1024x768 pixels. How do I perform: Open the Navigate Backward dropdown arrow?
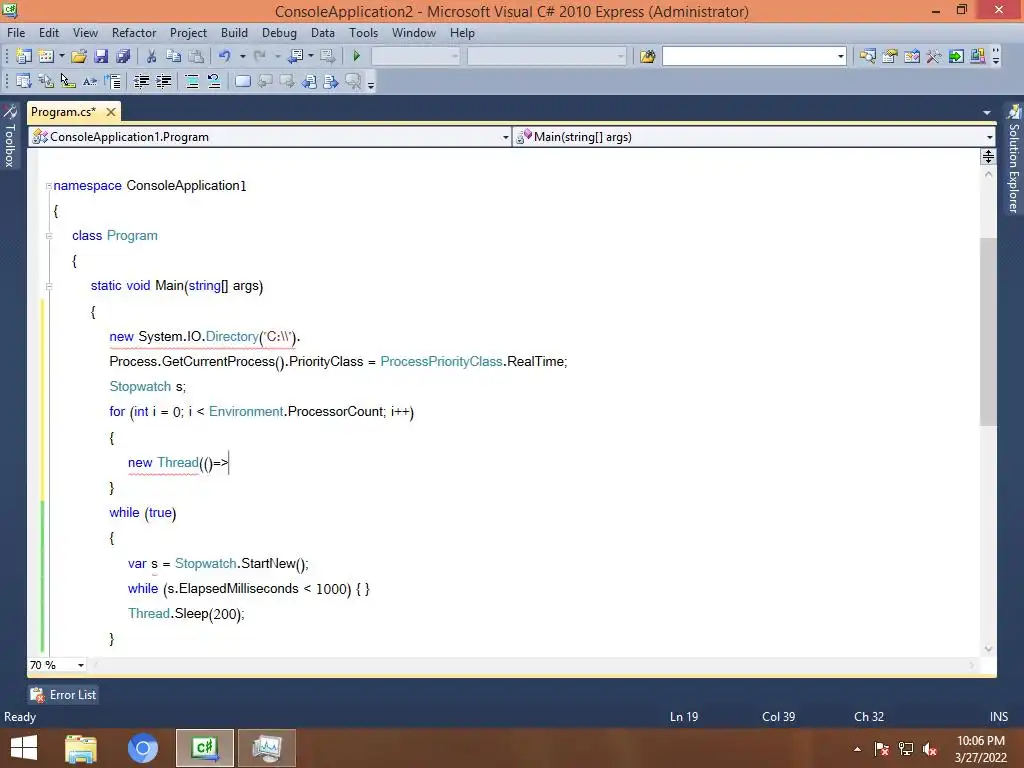click(x=311, y=56)
